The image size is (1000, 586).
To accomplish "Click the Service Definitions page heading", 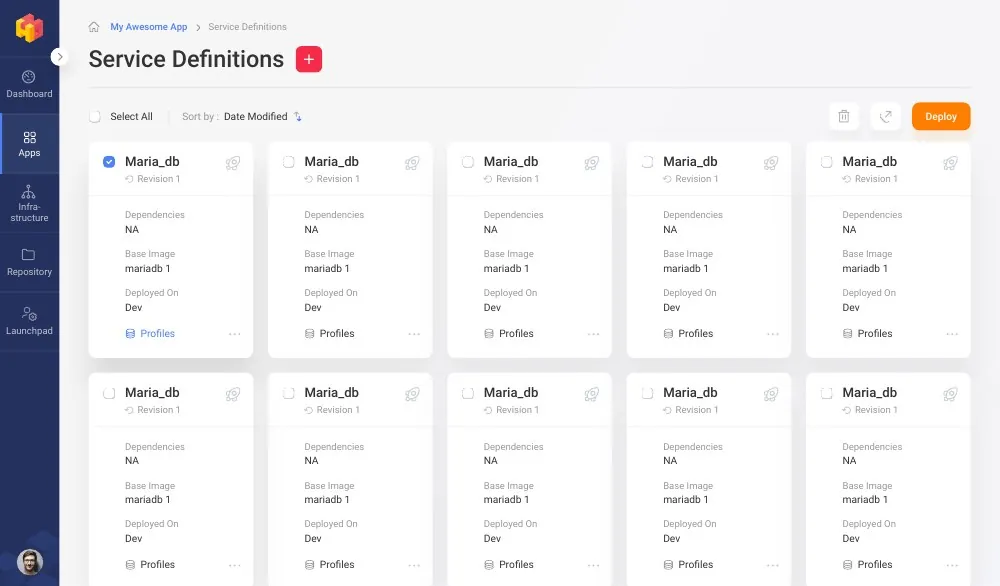I will (186, 59).
